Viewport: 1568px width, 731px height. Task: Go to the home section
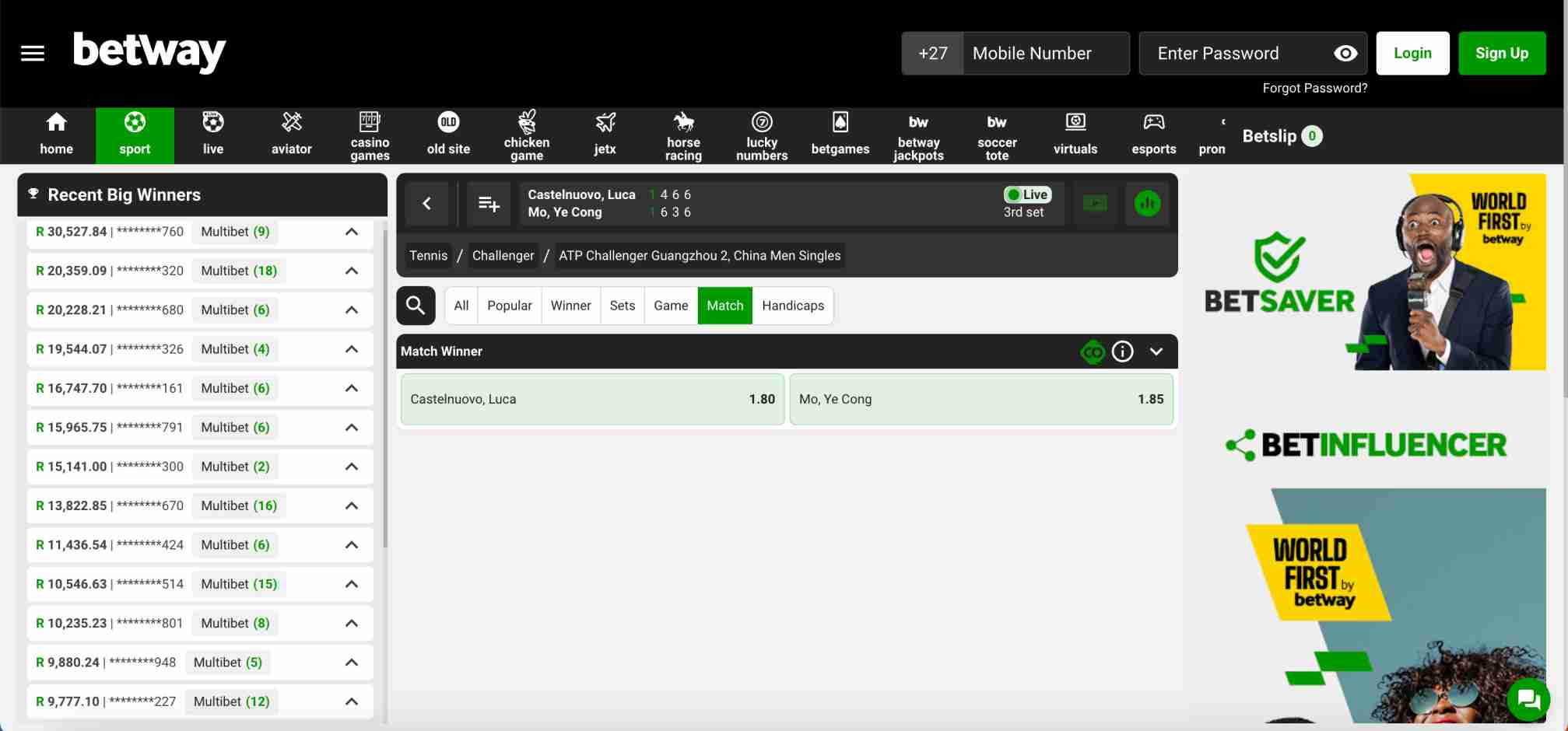tap(56, 135)
